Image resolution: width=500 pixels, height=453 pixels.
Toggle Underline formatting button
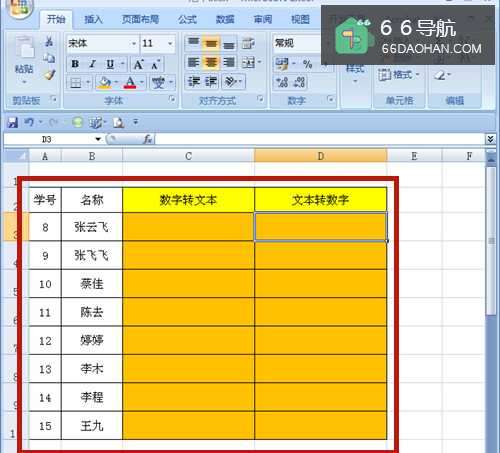pyautogui.click(x=110, y=64)
